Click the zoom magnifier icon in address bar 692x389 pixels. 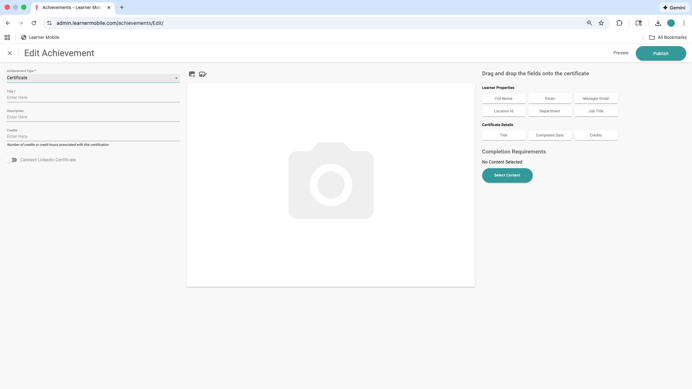pyautogui.click(x=589, y=23)
